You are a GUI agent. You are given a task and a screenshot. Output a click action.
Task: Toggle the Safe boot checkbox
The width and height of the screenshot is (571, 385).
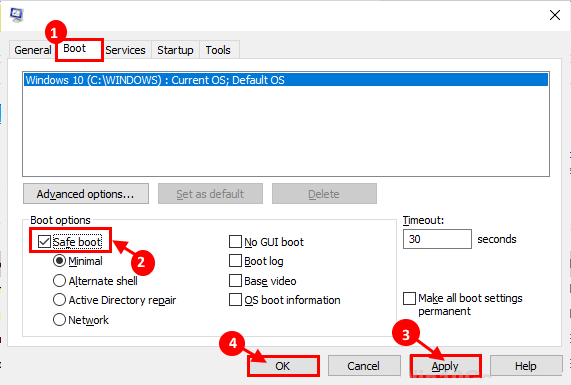coord(44,241)
